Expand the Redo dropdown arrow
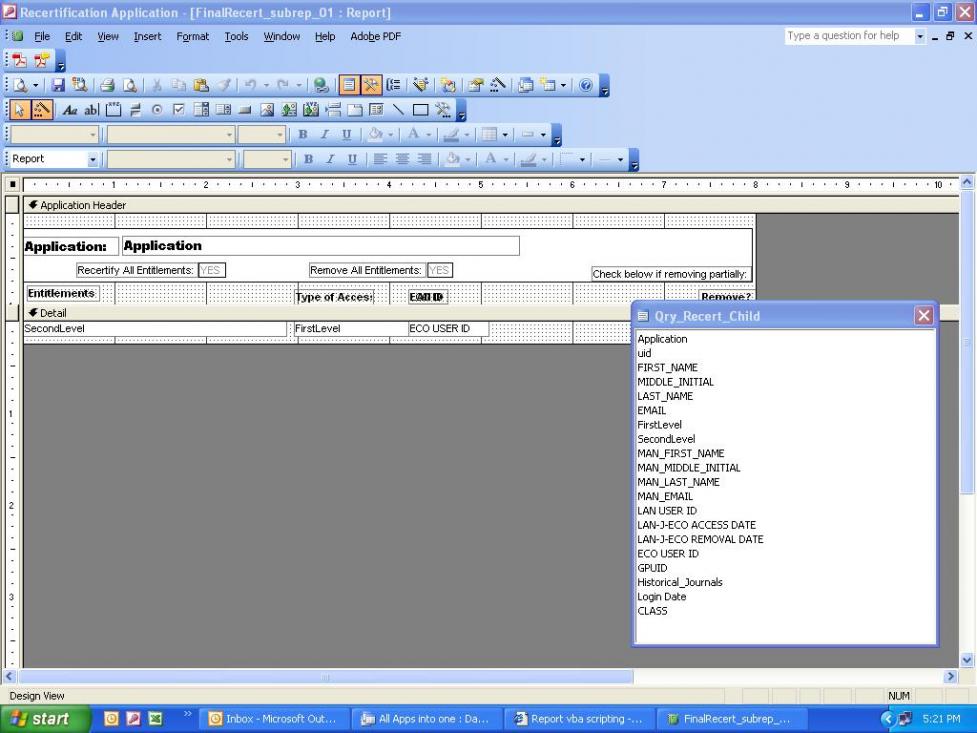 coord(298,85)
